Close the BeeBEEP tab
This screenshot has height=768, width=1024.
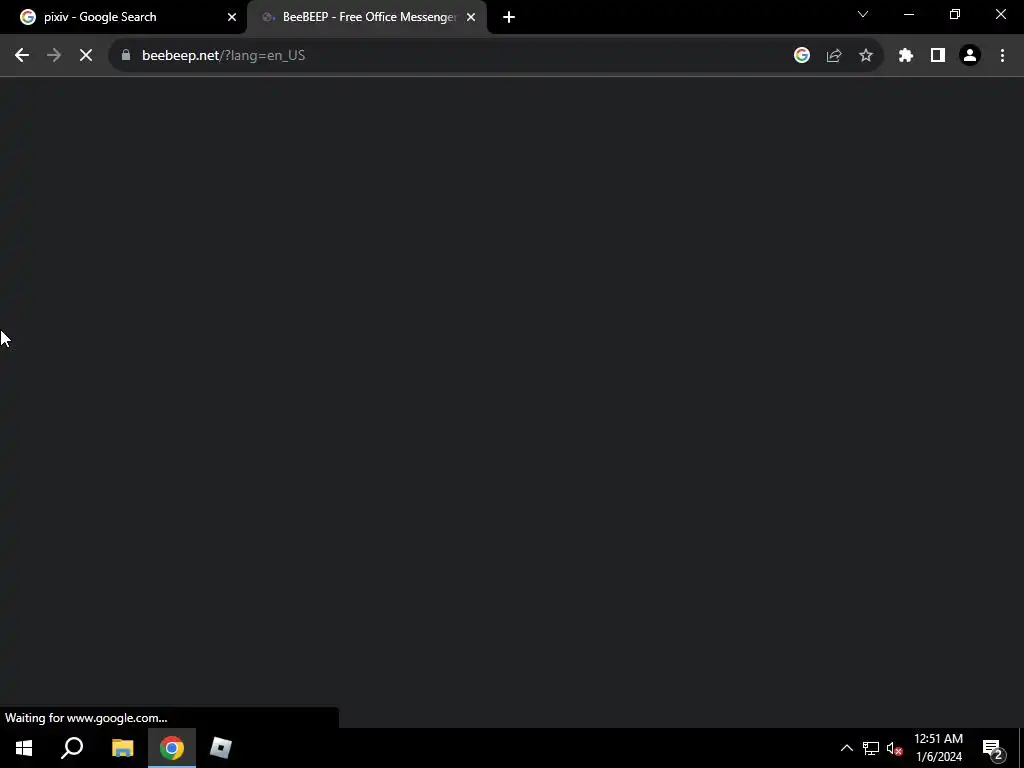click(x=471, y=17)
